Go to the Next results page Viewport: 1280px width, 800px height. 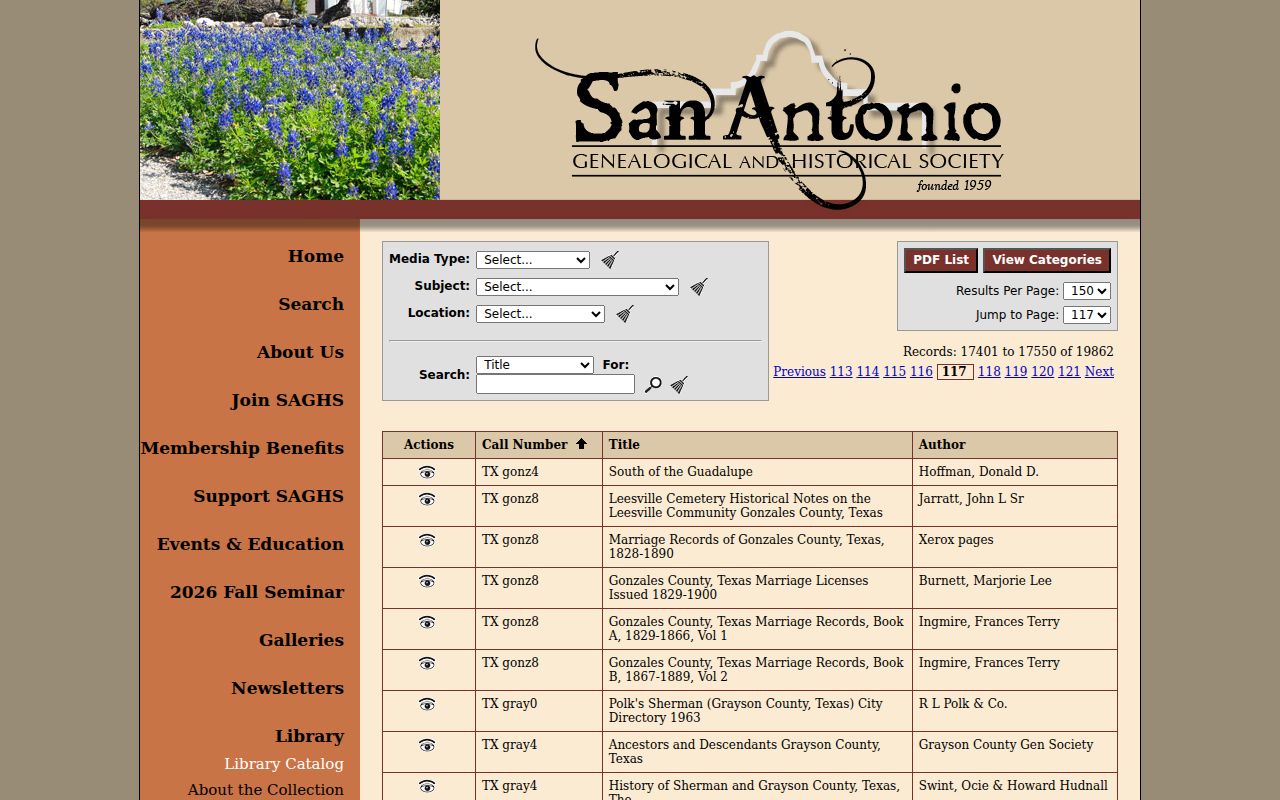pyautogui.click(x=1099, y=372)
